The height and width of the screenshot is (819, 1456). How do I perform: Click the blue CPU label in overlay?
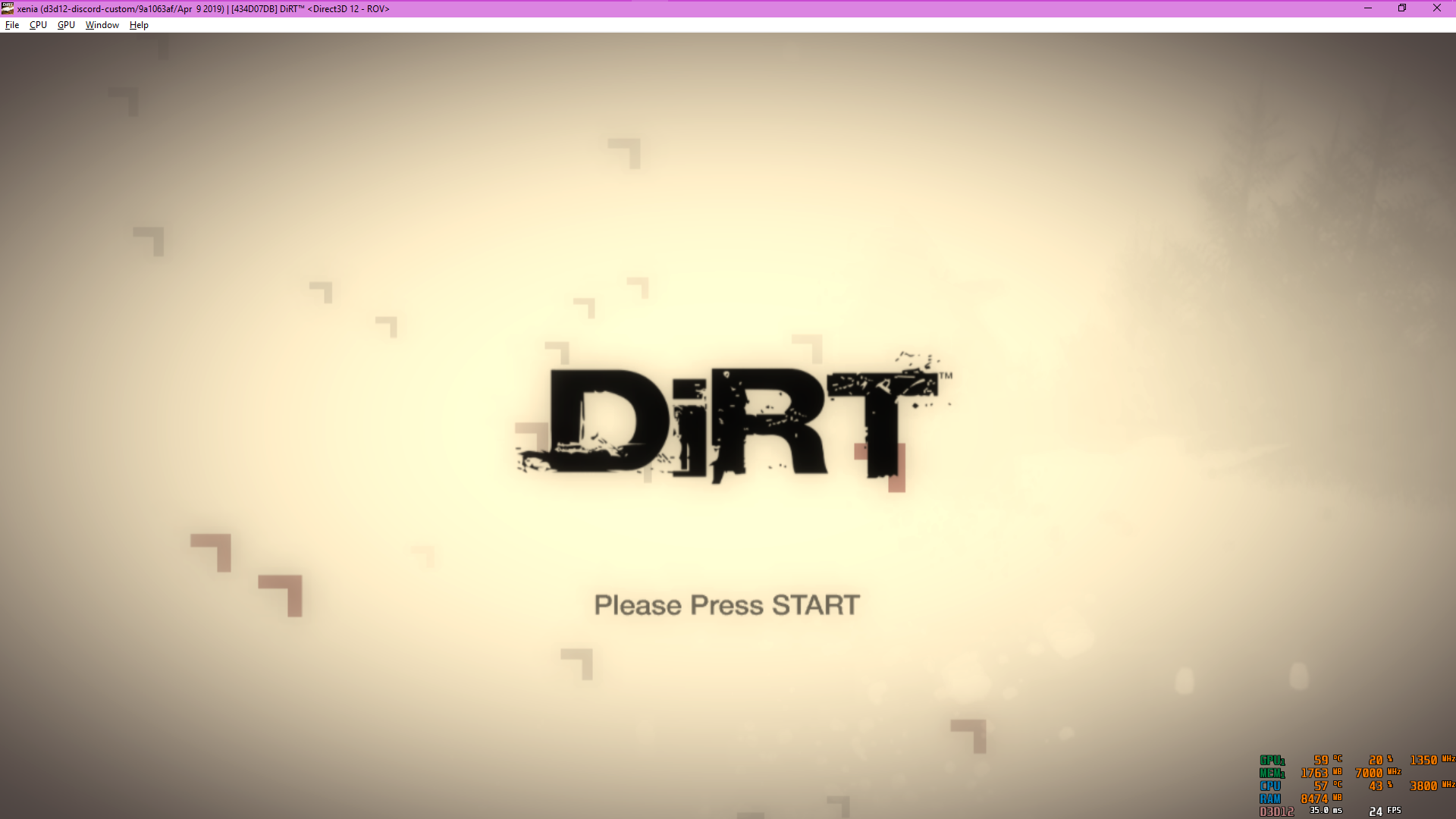point(1270,786)
